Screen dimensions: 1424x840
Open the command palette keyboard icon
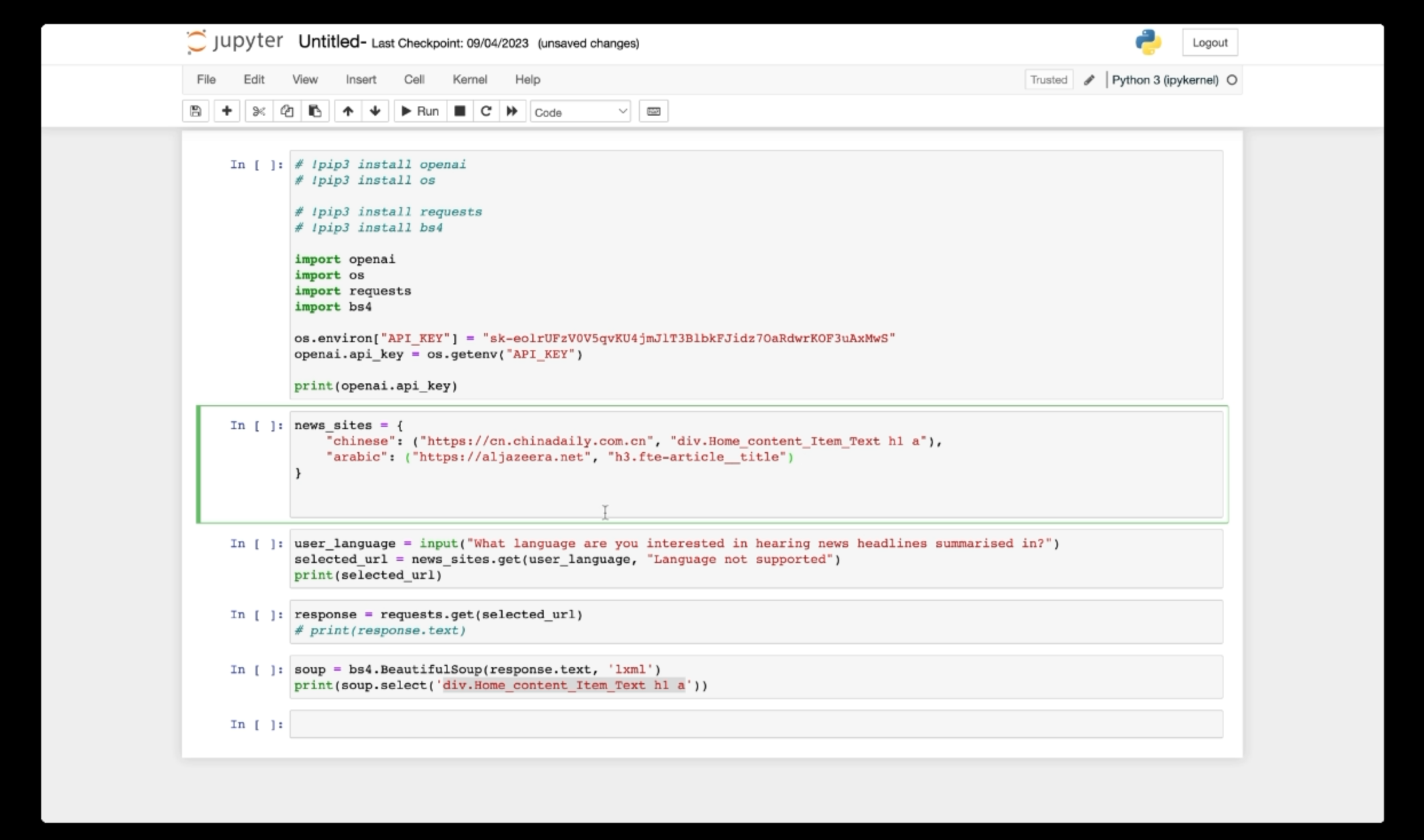point(653,111)
